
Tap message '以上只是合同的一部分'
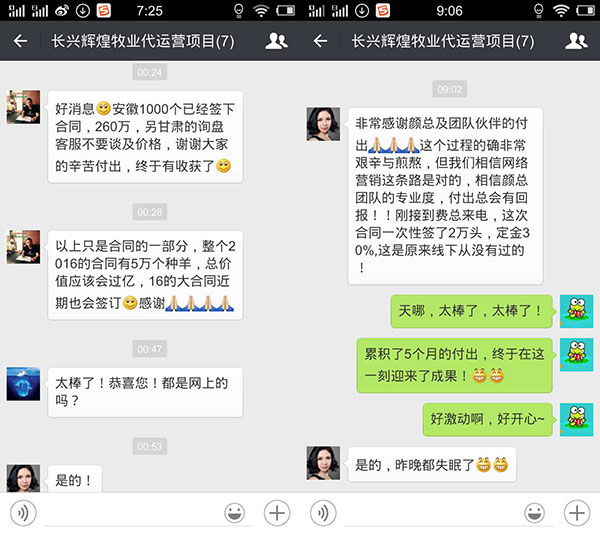145,275
